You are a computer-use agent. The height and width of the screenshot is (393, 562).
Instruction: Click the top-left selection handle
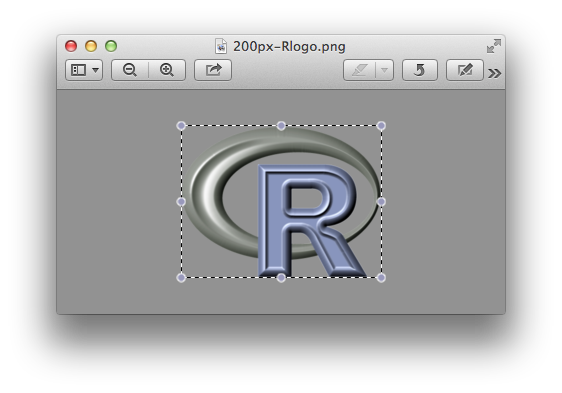tap(181, 126)
